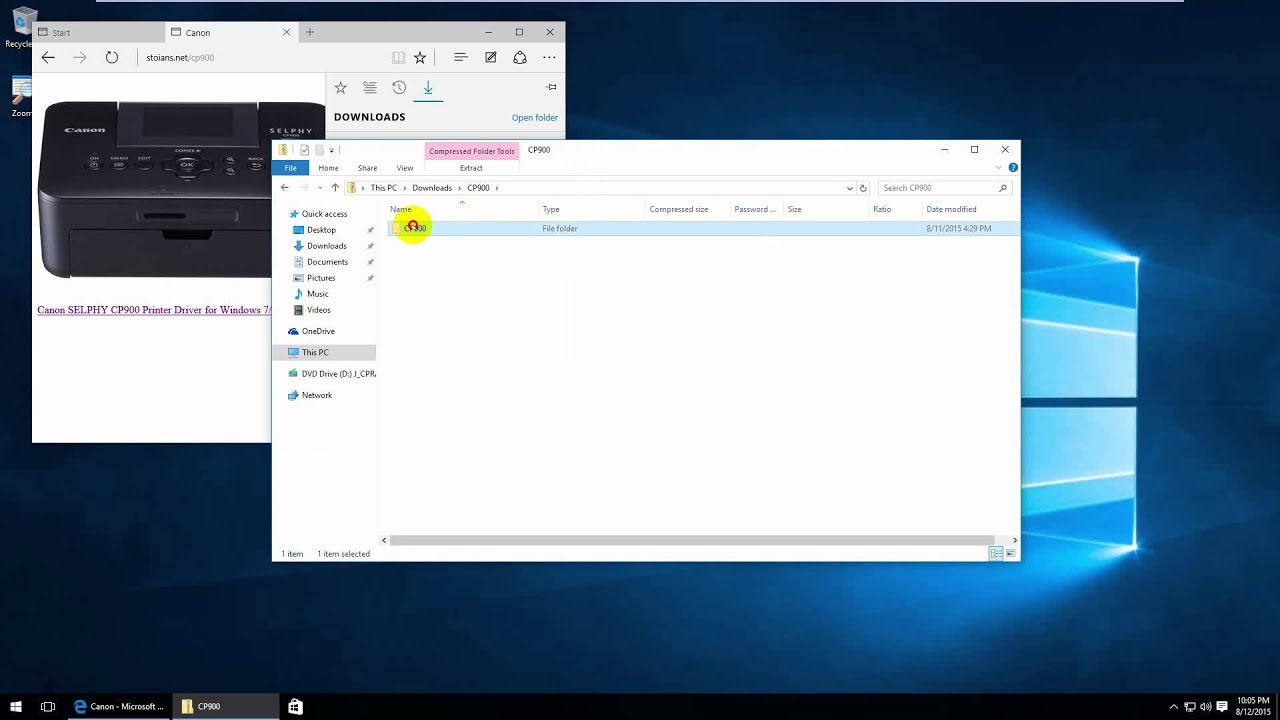
Task: Expand the Explorer ribbon
Action: (998, 168)
